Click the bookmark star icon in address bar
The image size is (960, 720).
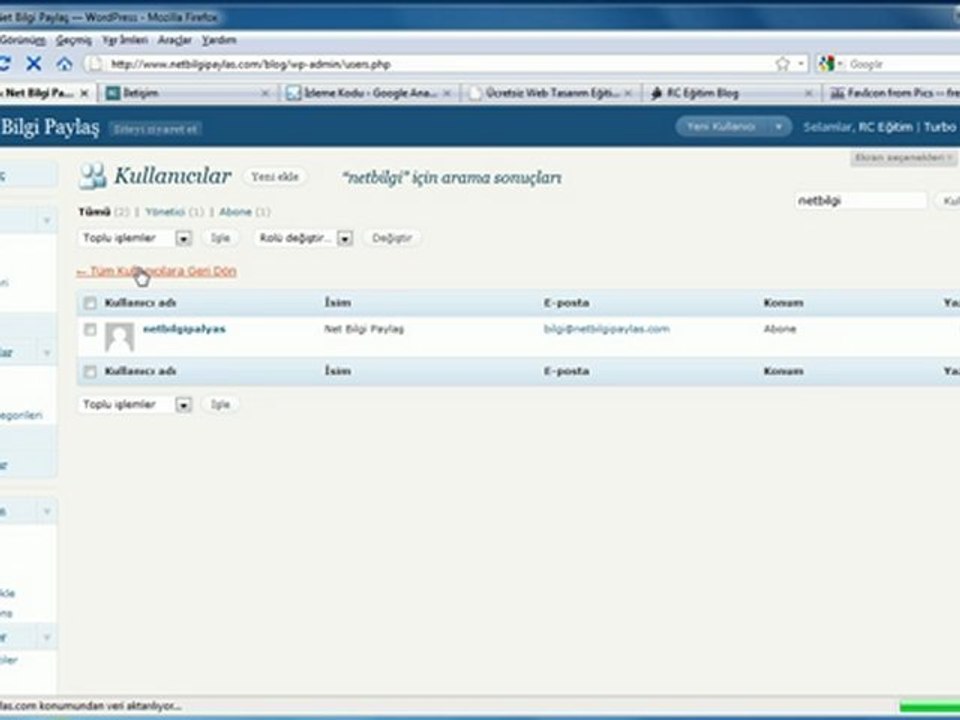tap(782, 64)
